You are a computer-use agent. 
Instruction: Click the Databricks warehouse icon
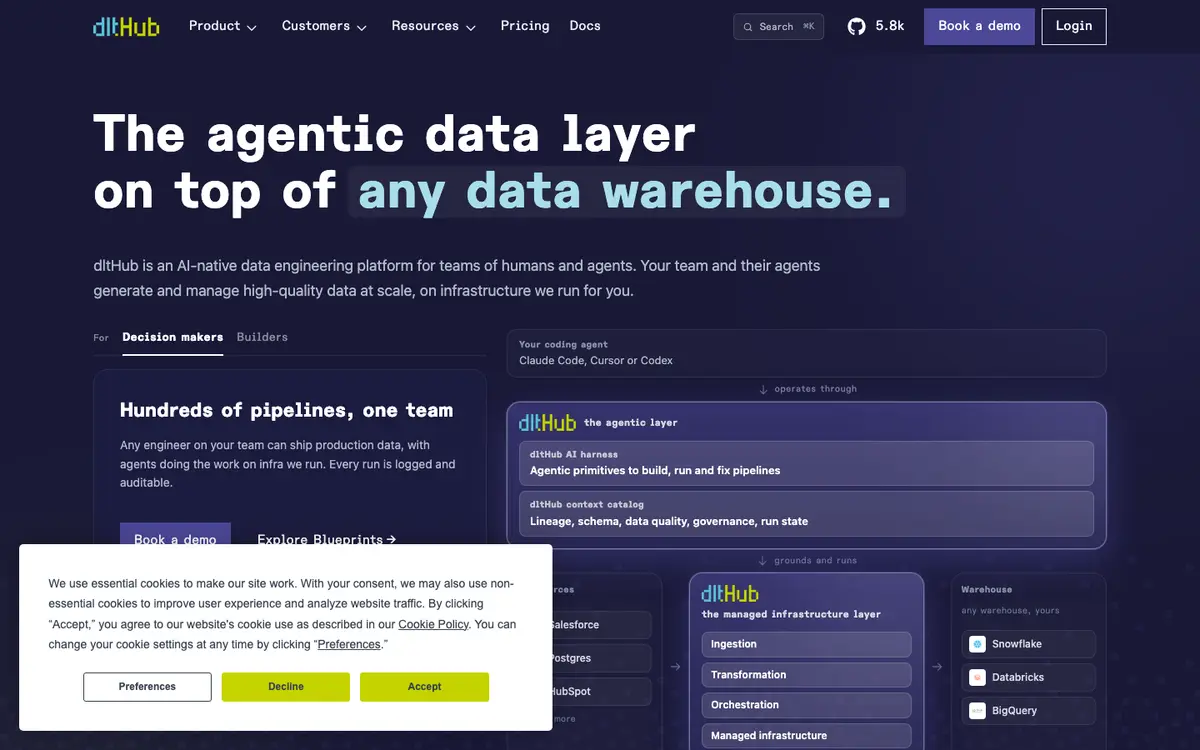978,677
